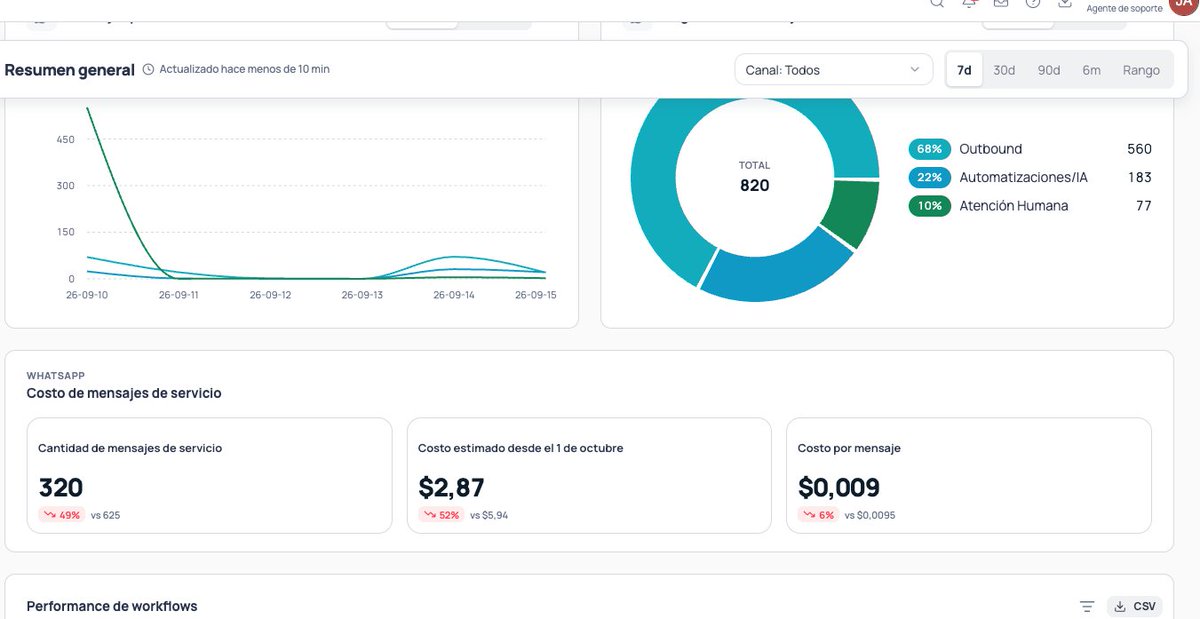Click the vs 625 comparison text
This screenshot has height=619, width=1200.
point(106,515)
